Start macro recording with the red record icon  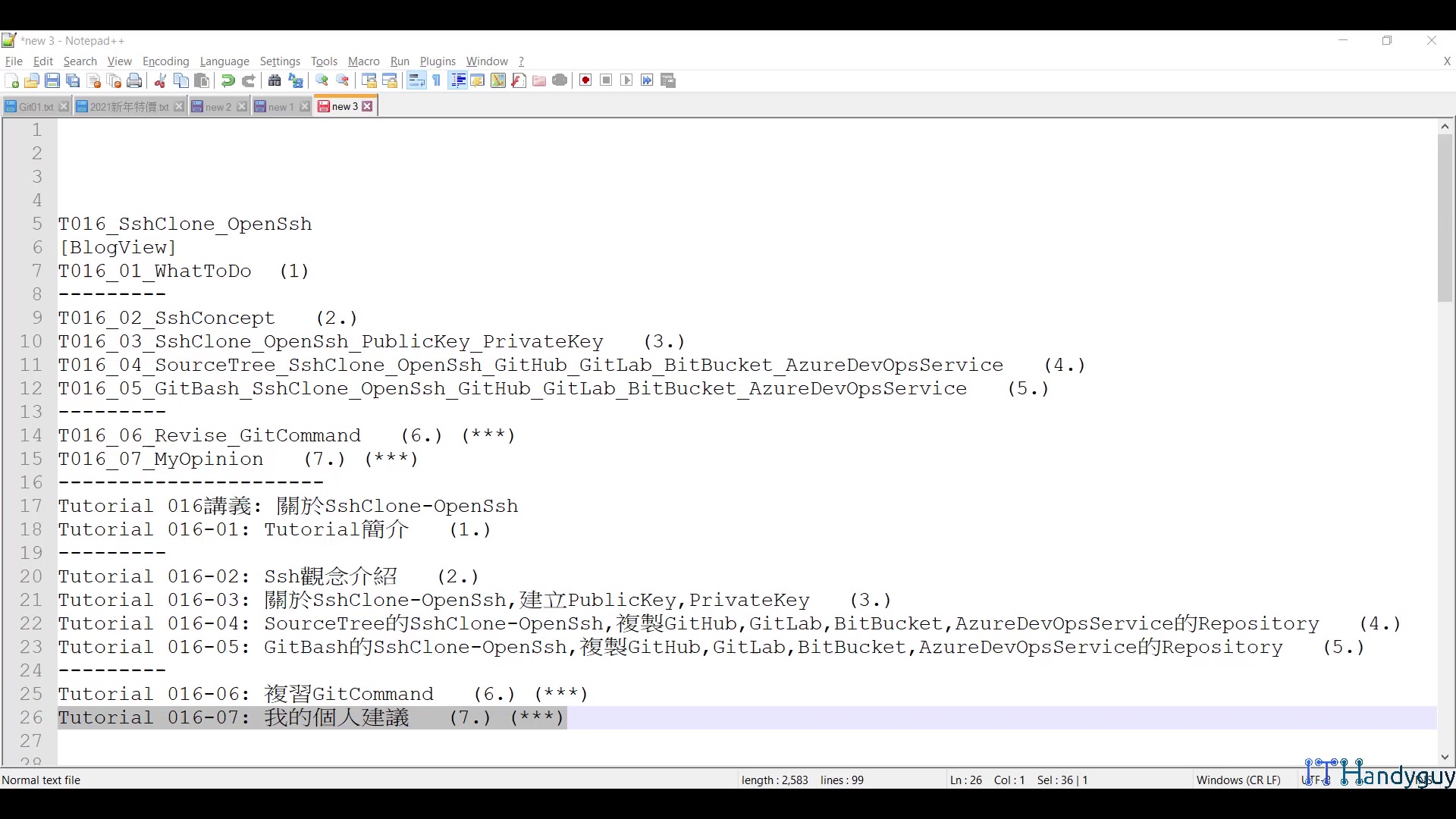pyautogui.click(x=585, y=80)
